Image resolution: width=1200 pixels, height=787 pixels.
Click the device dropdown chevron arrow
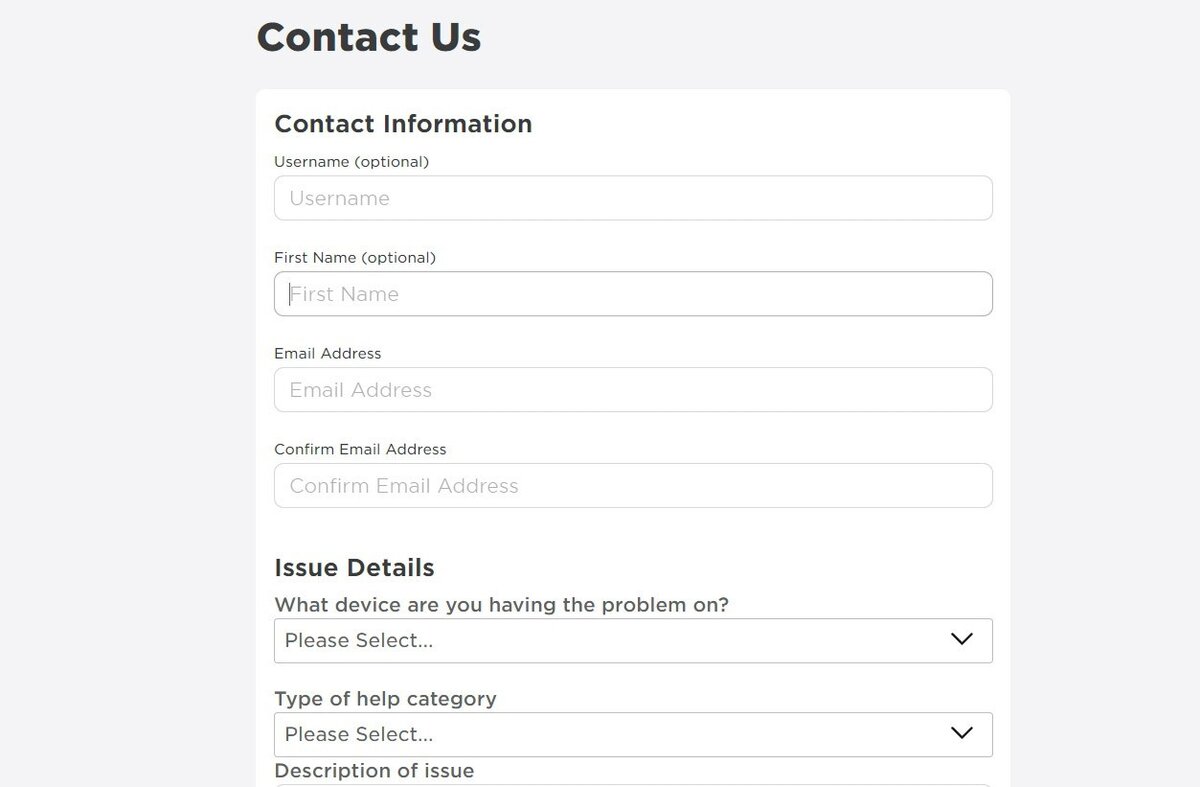coord(961,640)
